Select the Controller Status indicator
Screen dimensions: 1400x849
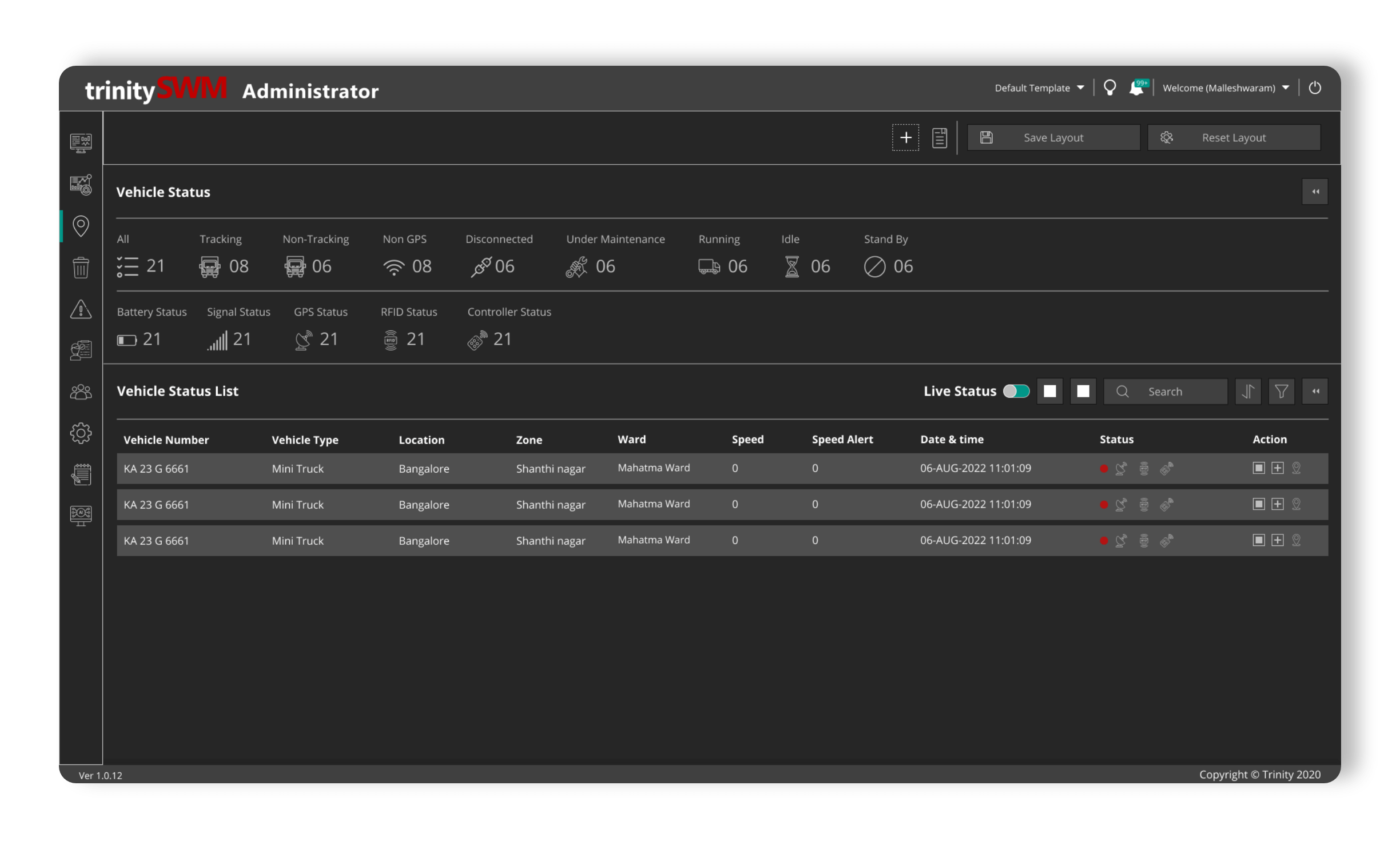point(509,328)
